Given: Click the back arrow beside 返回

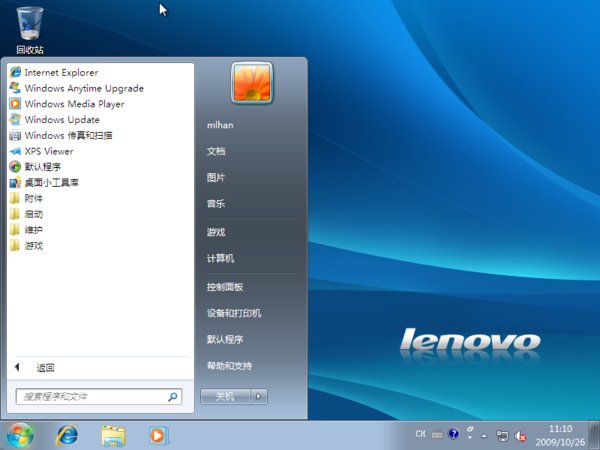Looking at the screenshot, I should click(17, 367).
